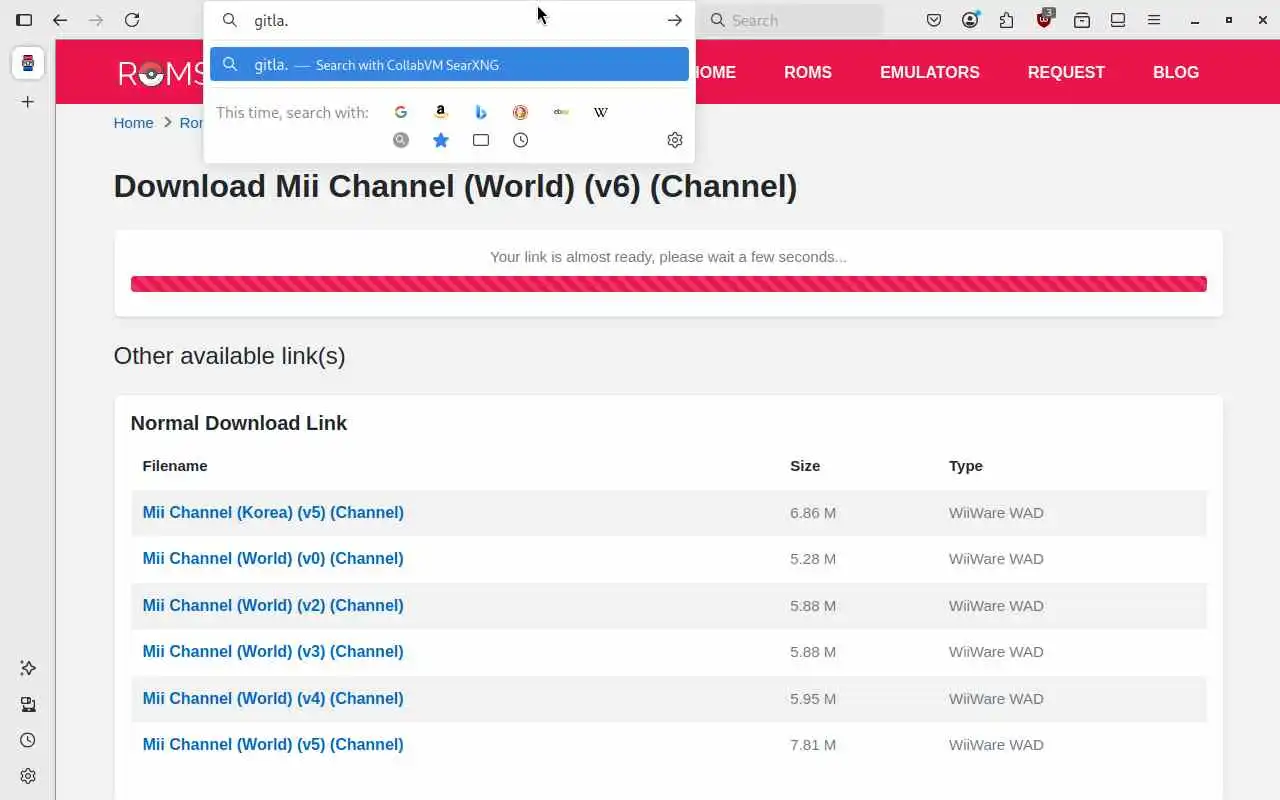The height and width of the screenshot is (800, 1280).
Task: Click the 'Filename' column header
Action: tap(175, 465)
